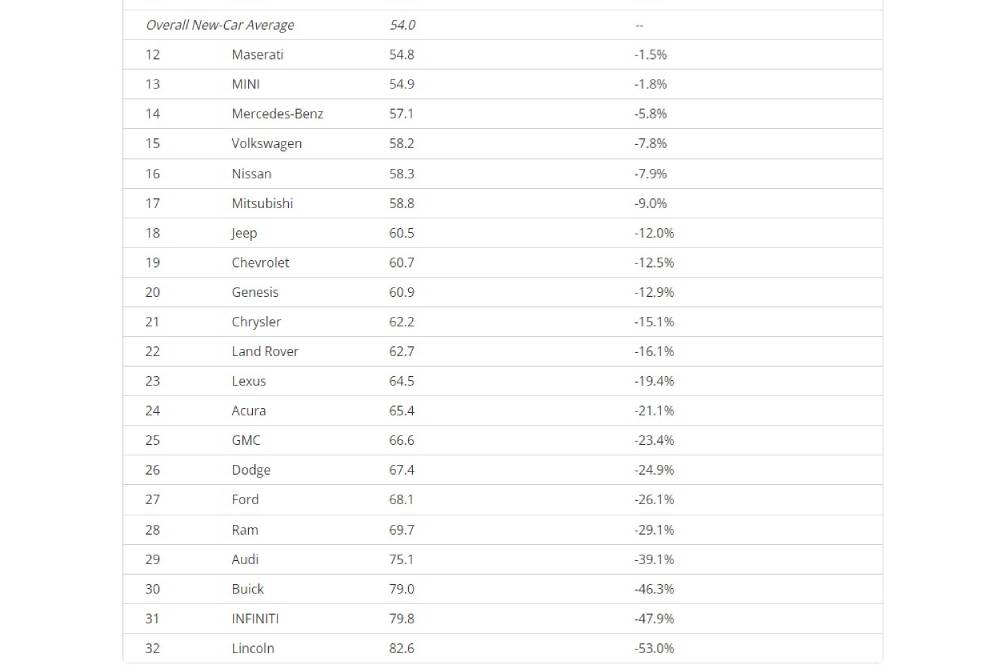Select the Overall New-Car Average label

[220, 25]
